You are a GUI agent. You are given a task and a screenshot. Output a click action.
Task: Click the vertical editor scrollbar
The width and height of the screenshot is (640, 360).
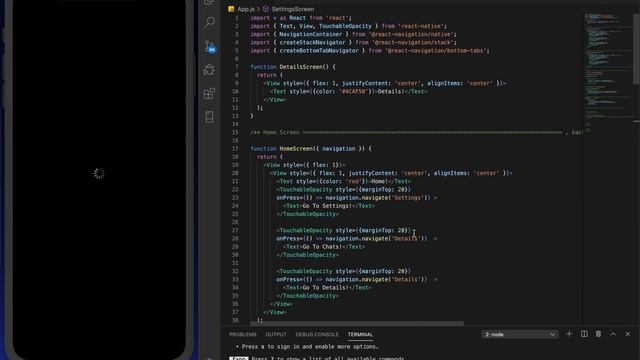click(636, 49)
